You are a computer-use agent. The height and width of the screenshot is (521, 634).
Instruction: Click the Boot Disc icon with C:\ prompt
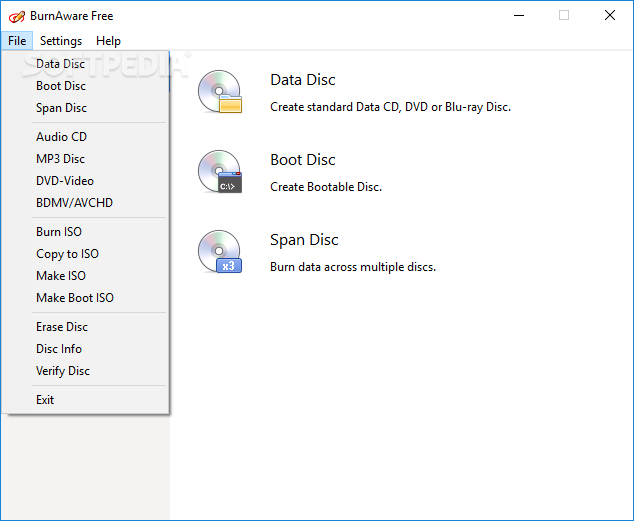[220, 172]
